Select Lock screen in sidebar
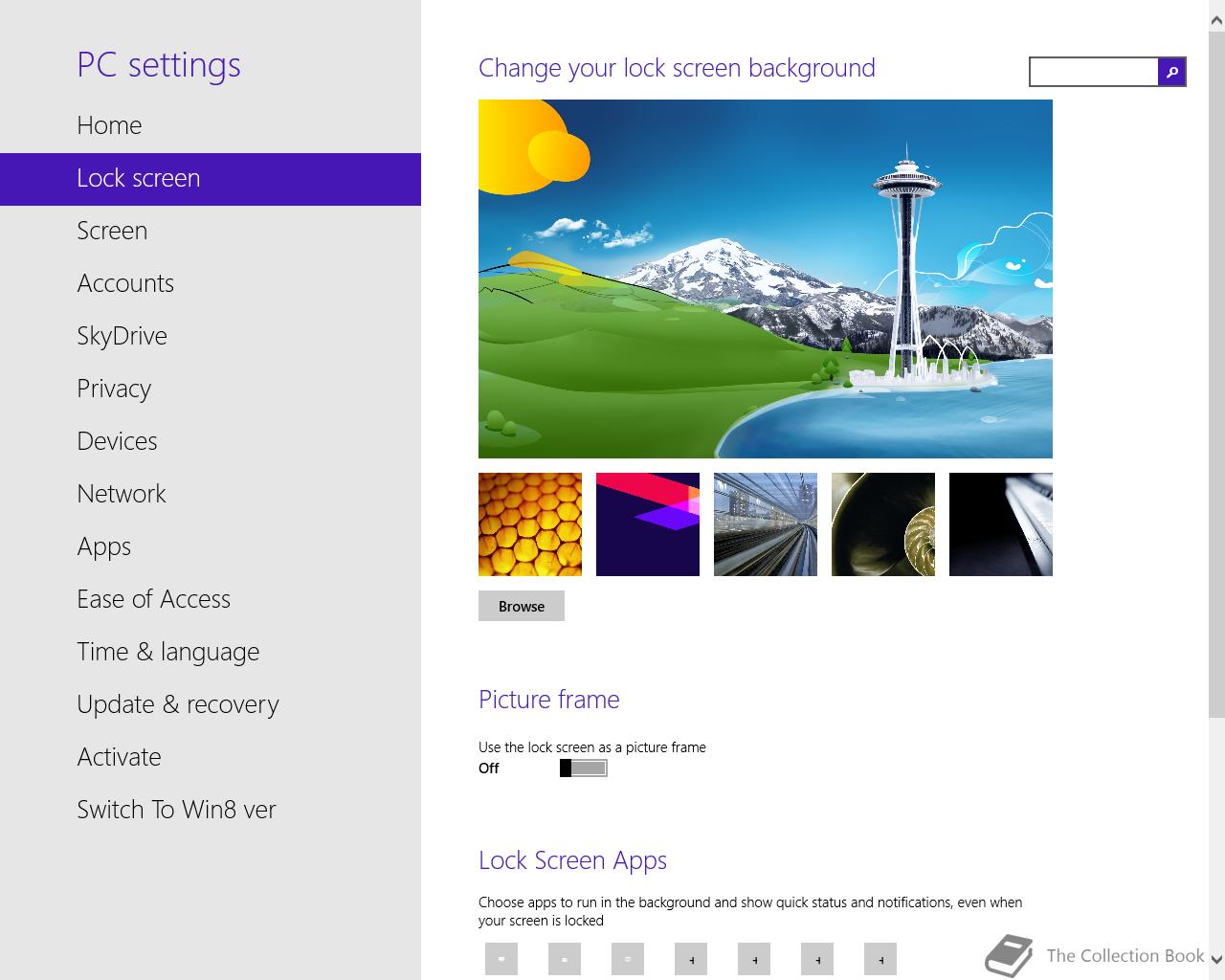The height and width of the screenshot is (980, 1225). (x=211, y=179)
